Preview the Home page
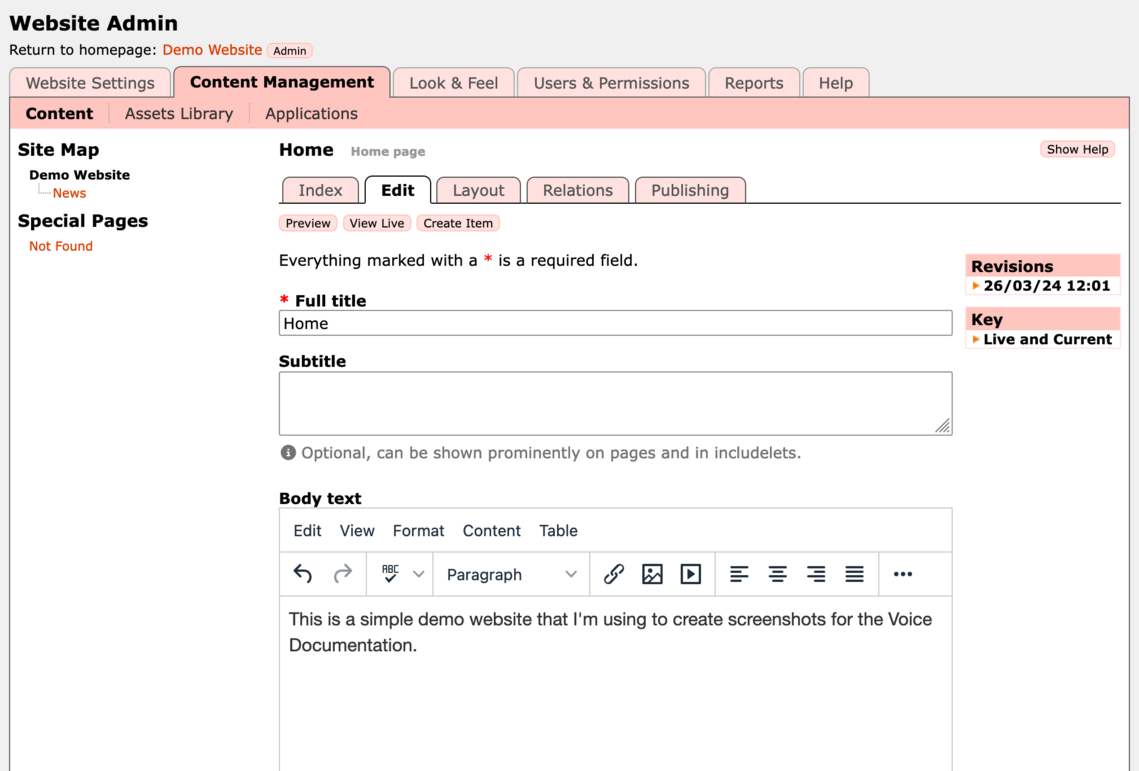Screen dimensions: 1139x771 [x=307, y=223]
